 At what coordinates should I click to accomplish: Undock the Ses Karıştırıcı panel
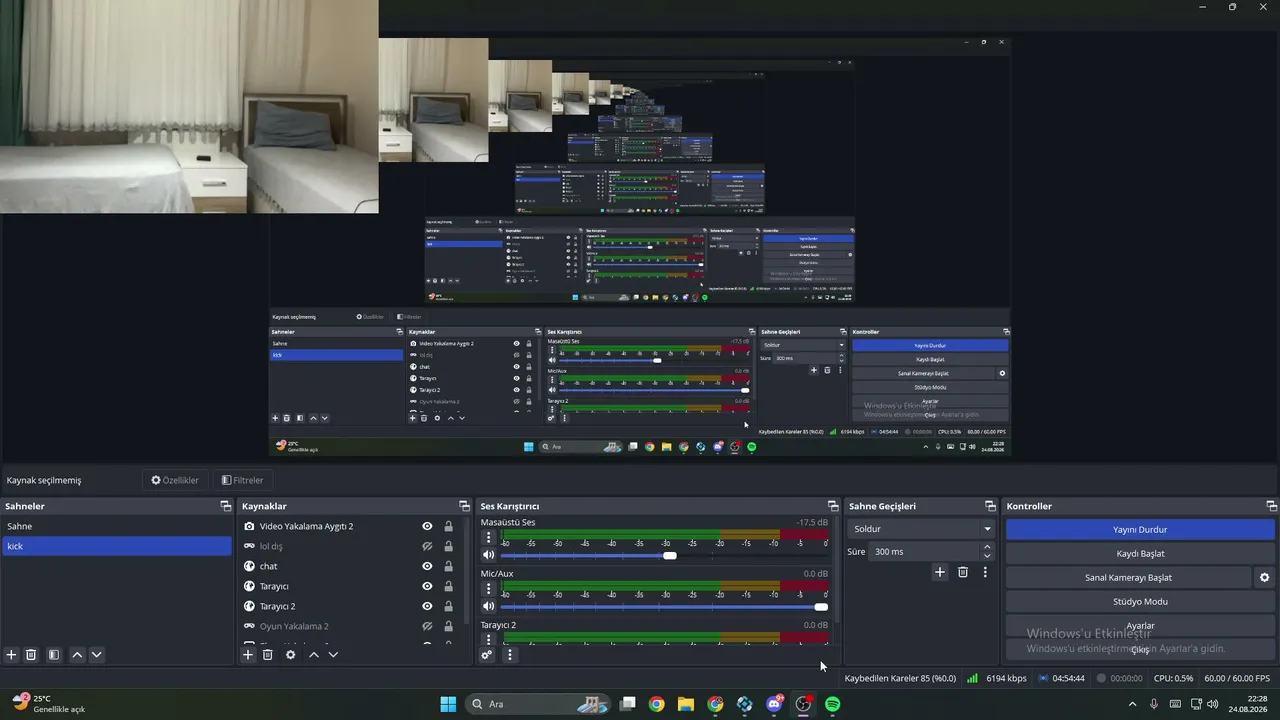tap(833, 506)
